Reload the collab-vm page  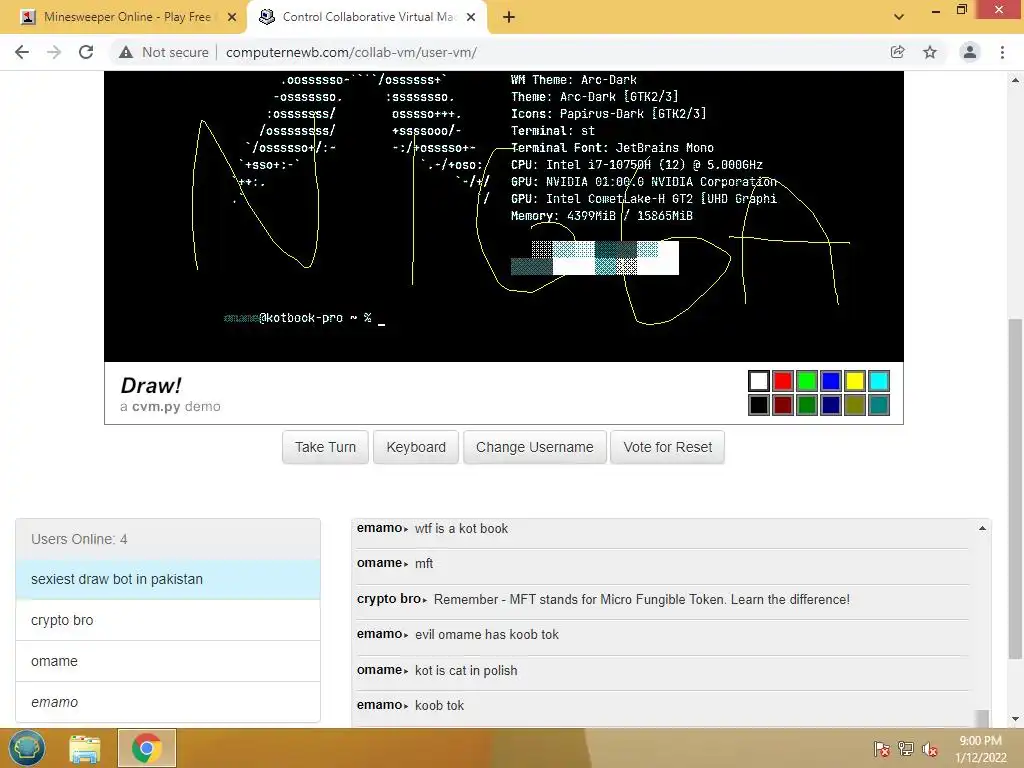click(x=86, y=52)
